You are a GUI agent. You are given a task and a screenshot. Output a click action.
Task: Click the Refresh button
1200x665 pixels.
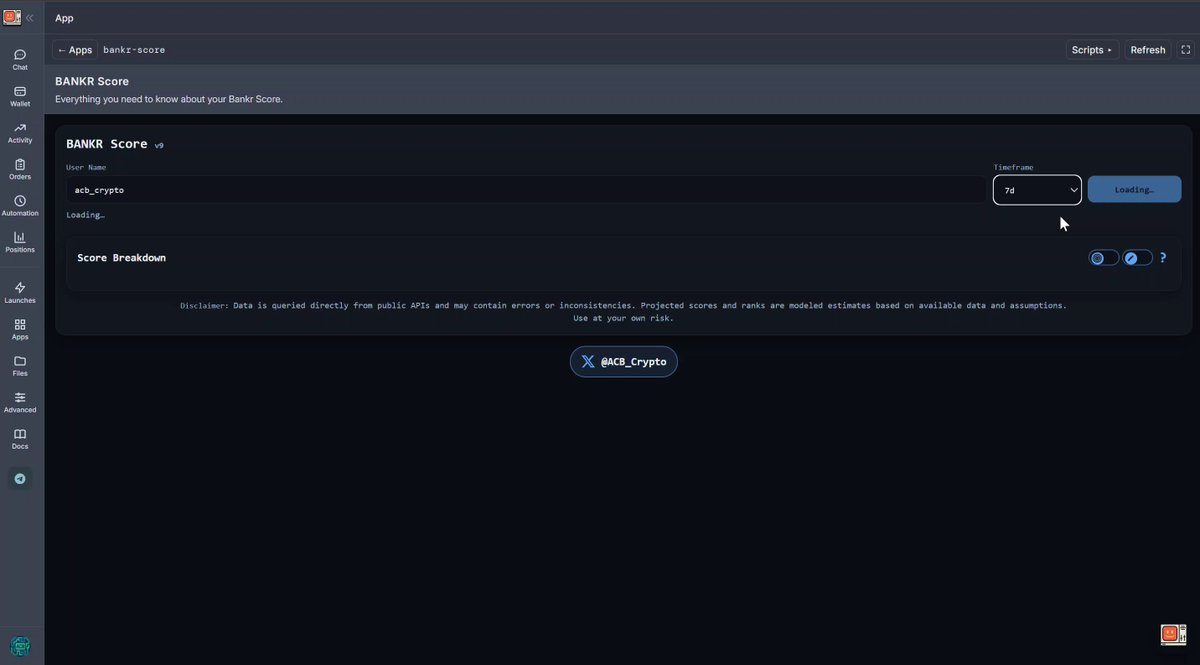[x=1148, y=50]
